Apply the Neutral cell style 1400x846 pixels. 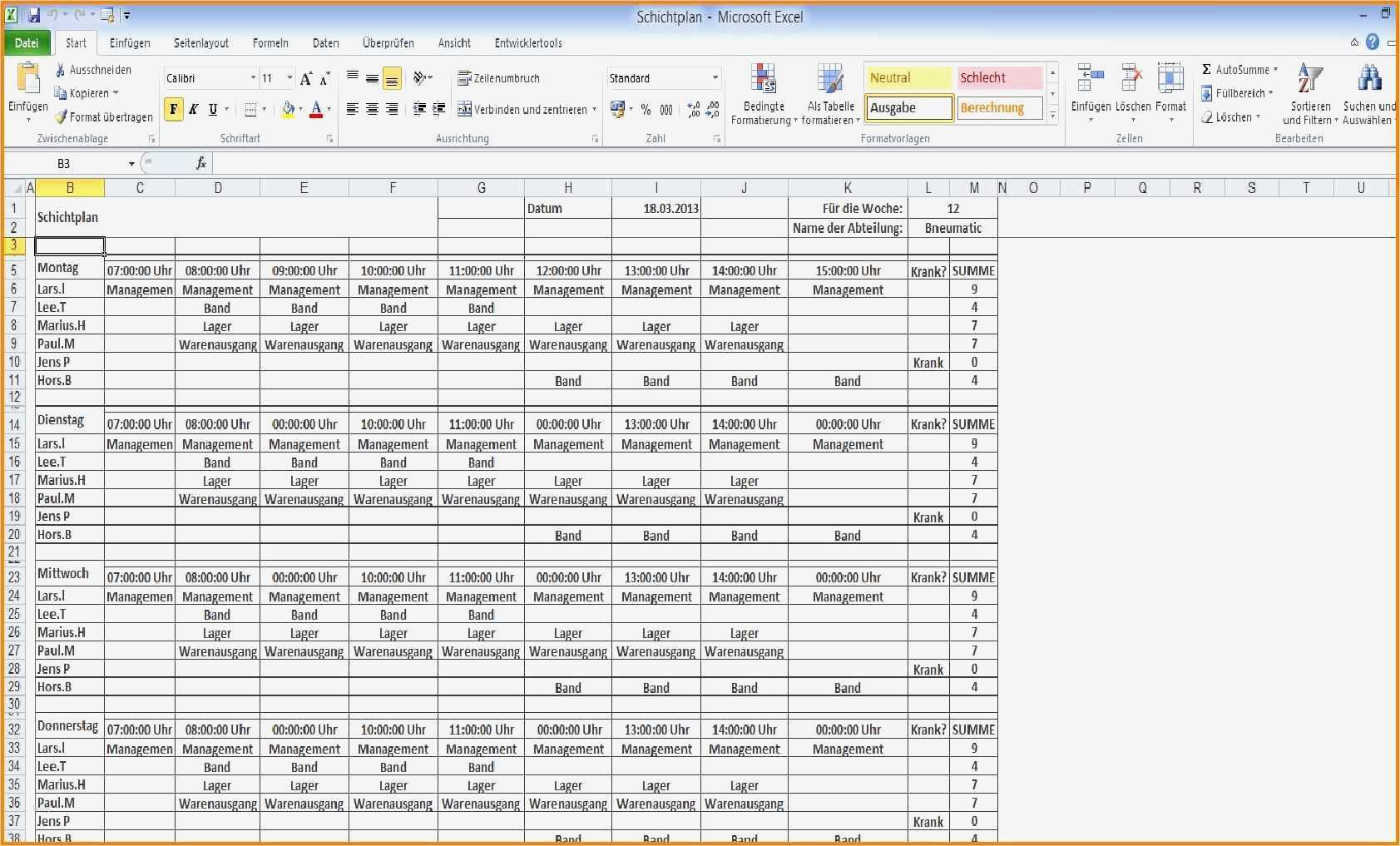pos(908,78)
